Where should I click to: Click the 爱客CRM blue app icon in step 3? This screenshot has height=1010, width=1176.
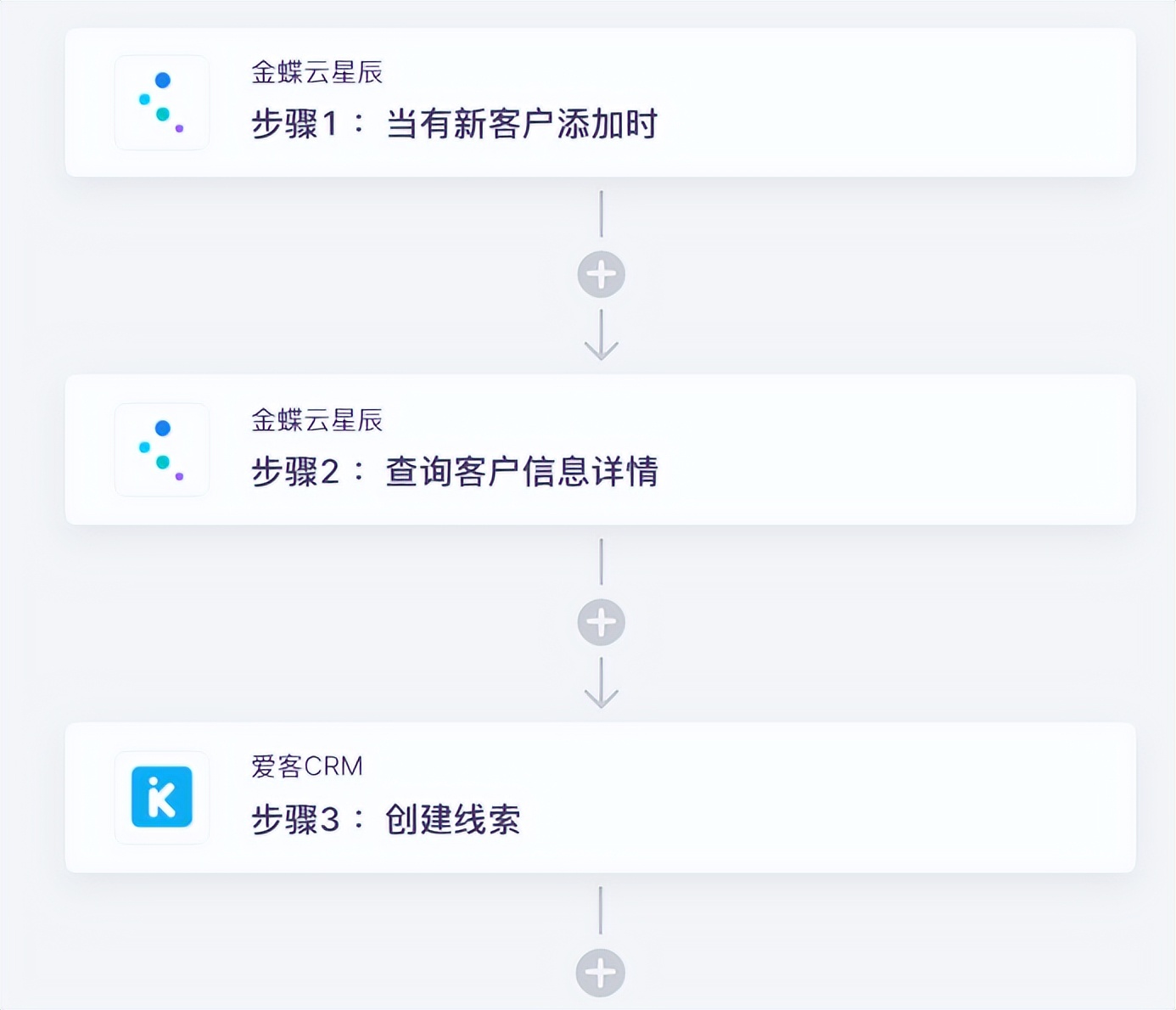161,798
